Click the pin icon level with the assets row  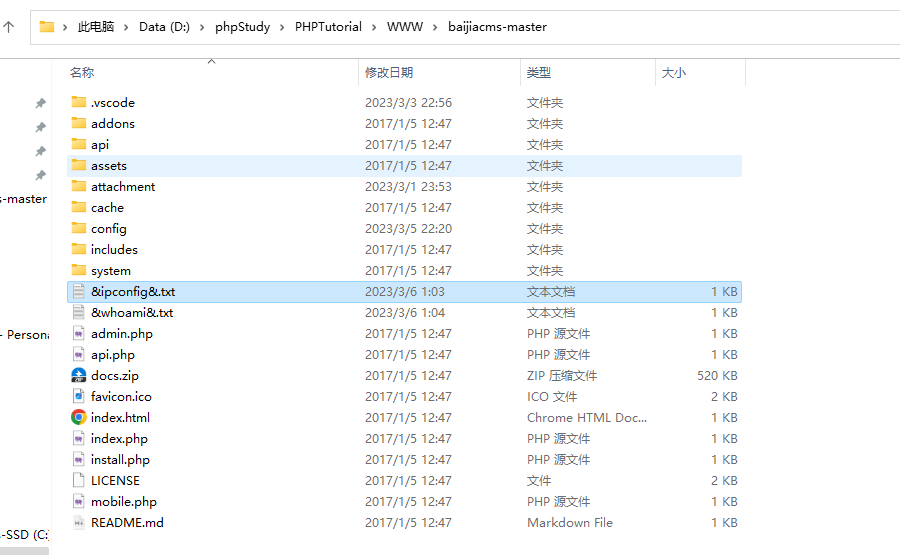(x=41, y=176)
